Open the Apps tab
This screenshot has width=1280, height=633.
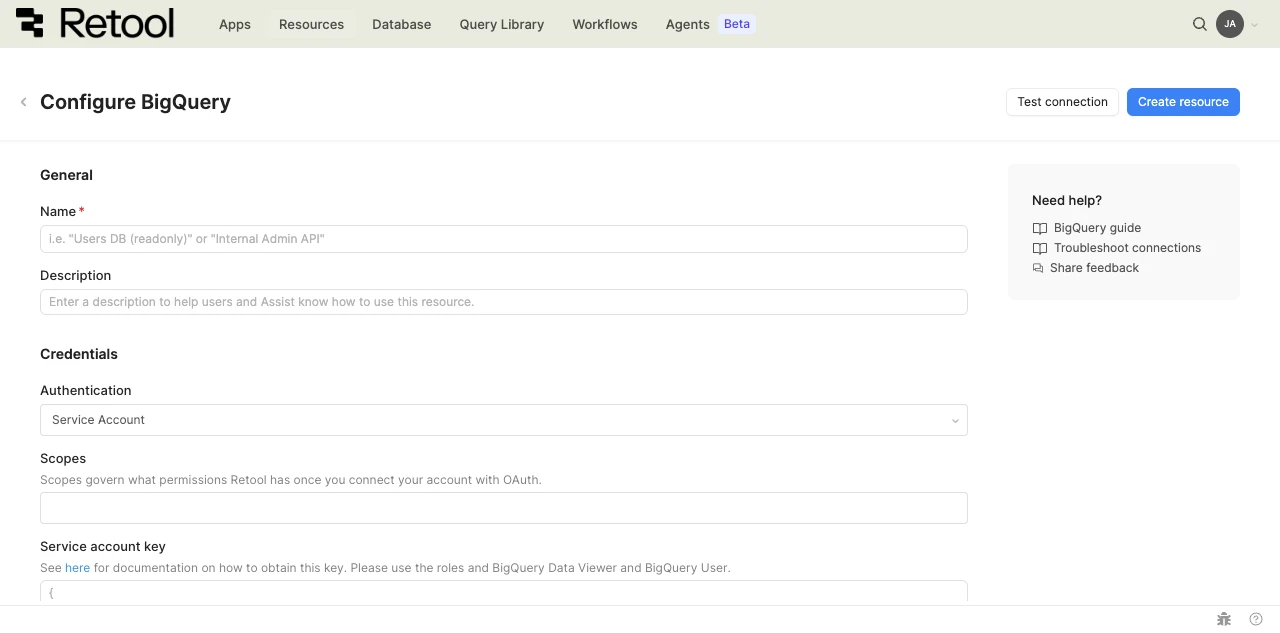235,24
